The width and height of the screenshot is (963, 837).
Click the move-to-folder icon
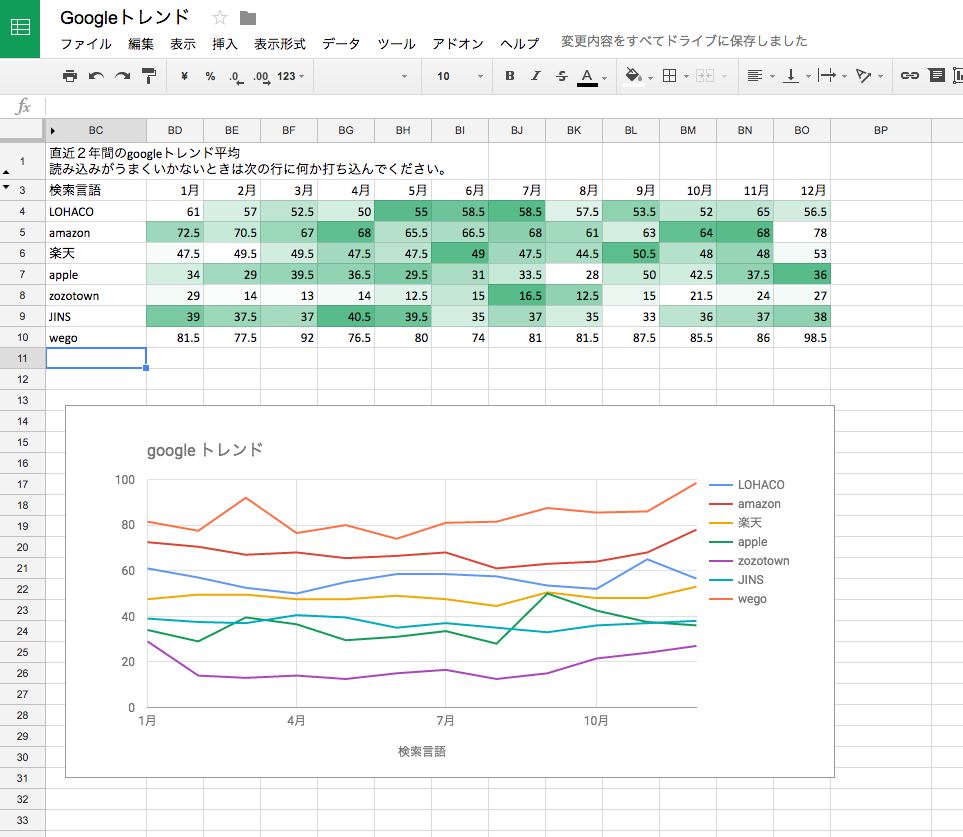tap(248, 18)
